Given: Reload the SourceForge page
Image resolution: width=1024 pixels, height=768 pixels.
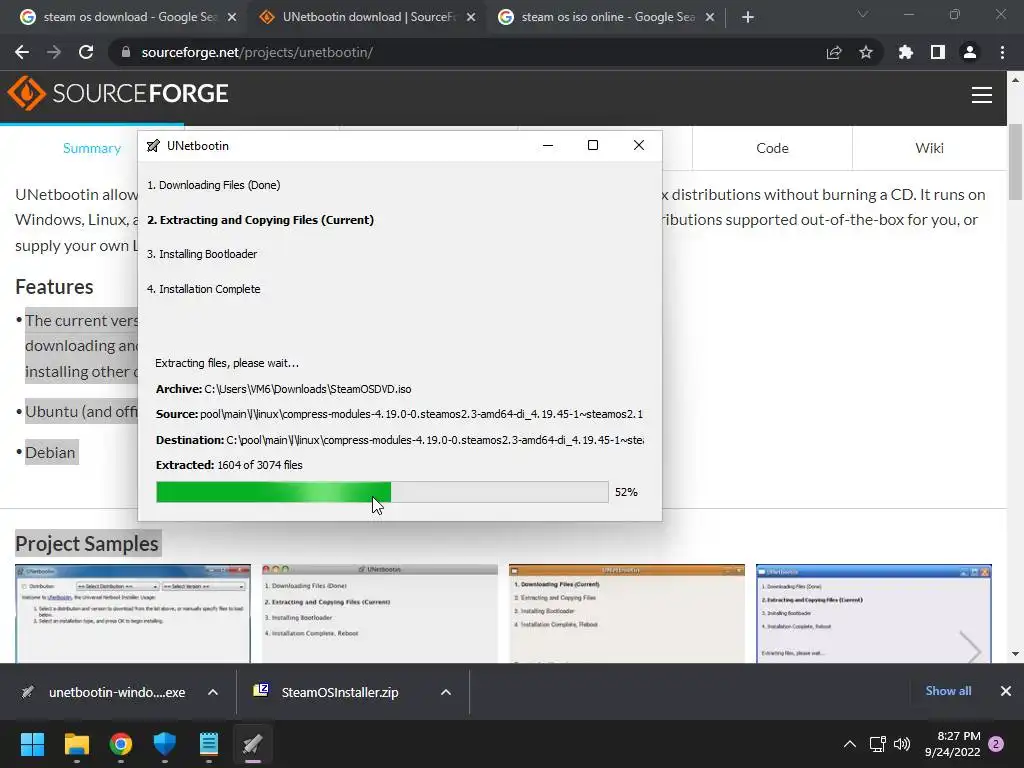Looking at the screenshot, I should [x=86, y=52].
